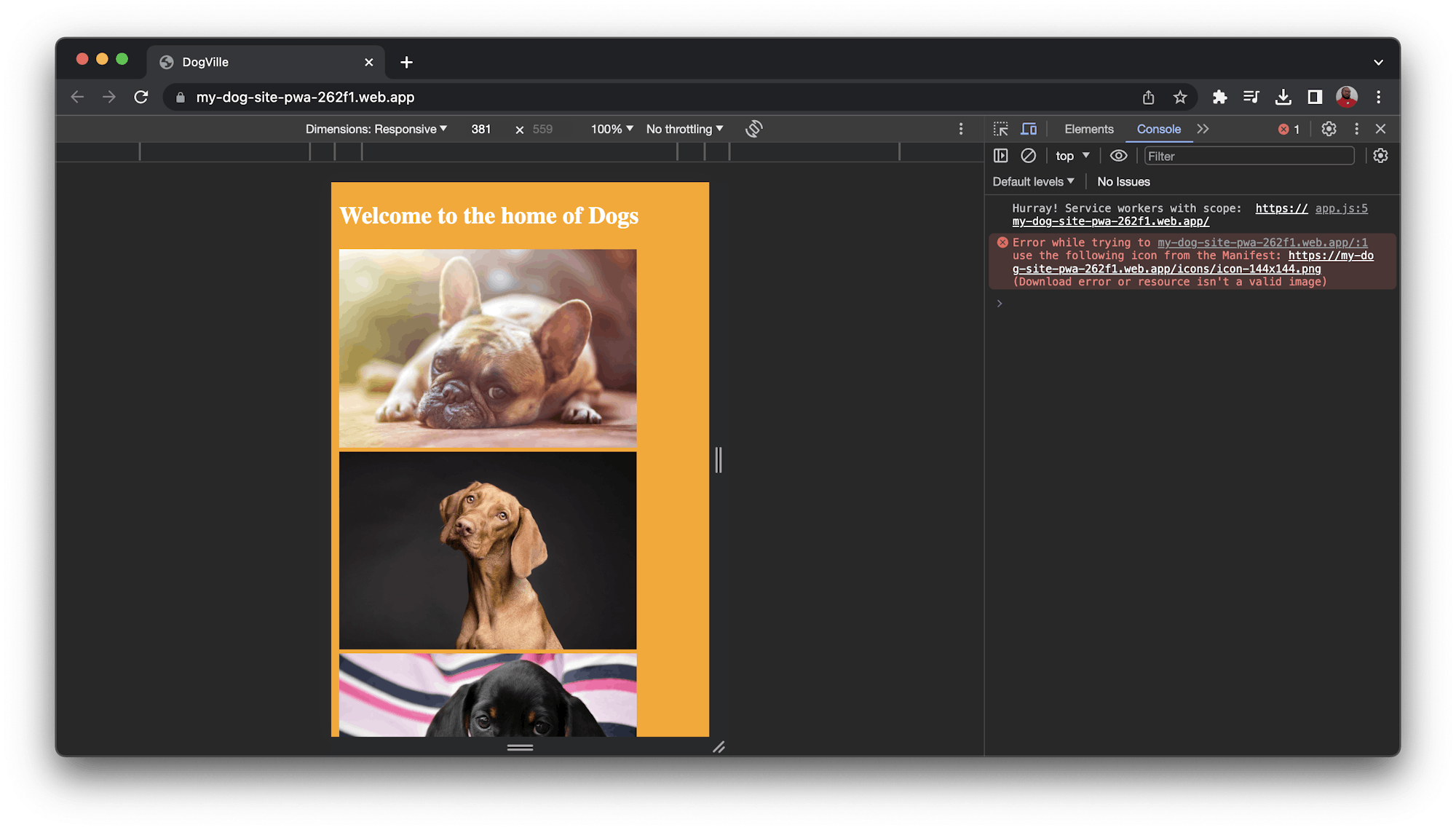Open a new console sidebar

click(1001, 155)
